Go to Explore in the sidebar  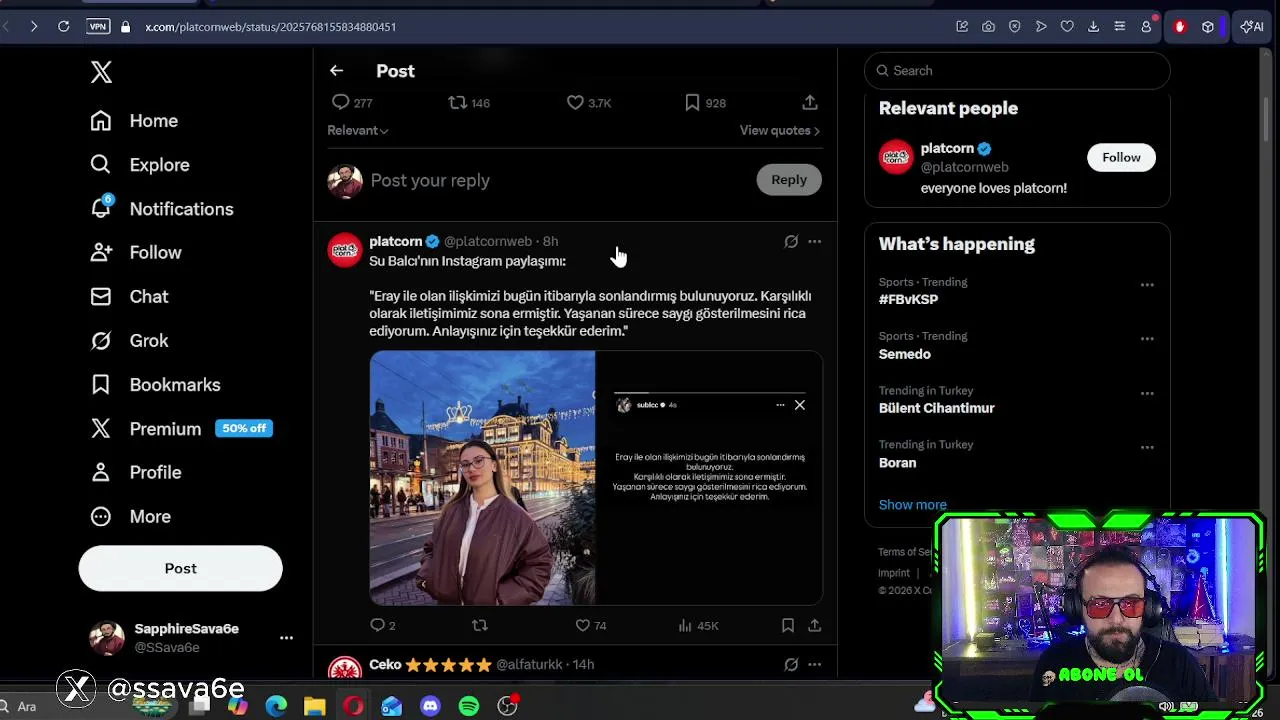(139, 165)
